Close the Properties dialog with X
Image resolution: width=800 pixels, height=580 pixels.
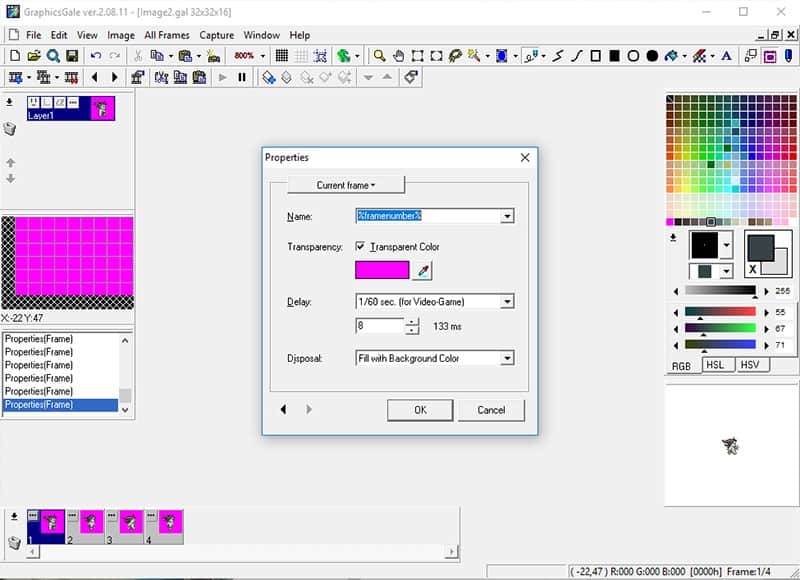525,158
